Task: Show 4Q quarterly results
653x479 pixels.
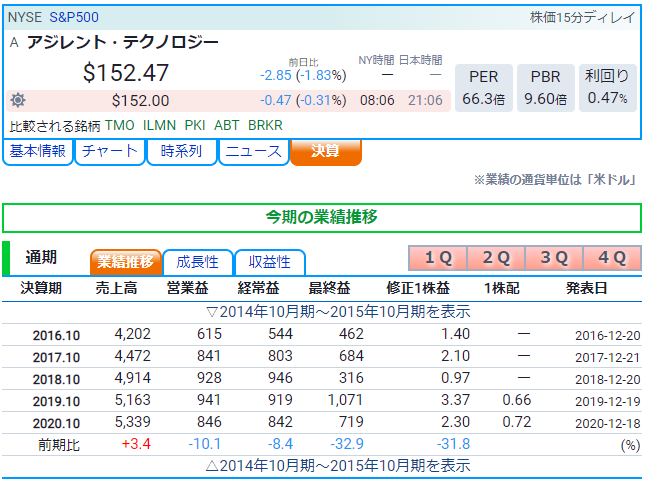Action: point(612,258)
